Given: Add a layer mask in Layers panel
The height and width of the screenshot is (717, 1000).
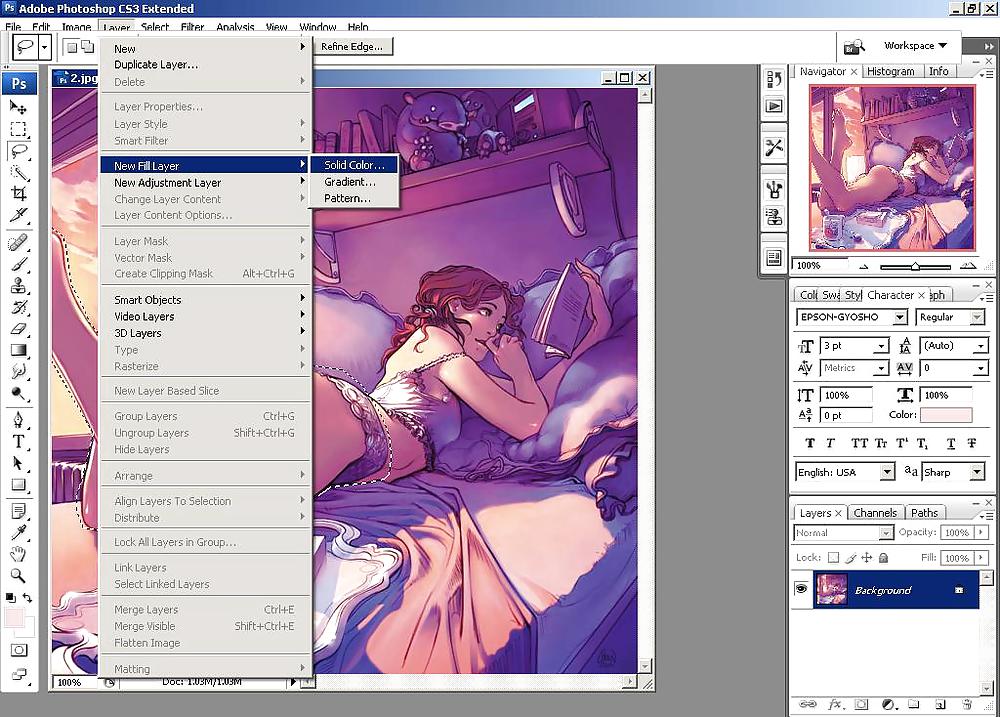Looking at the screenshot, I should point(861,704).
